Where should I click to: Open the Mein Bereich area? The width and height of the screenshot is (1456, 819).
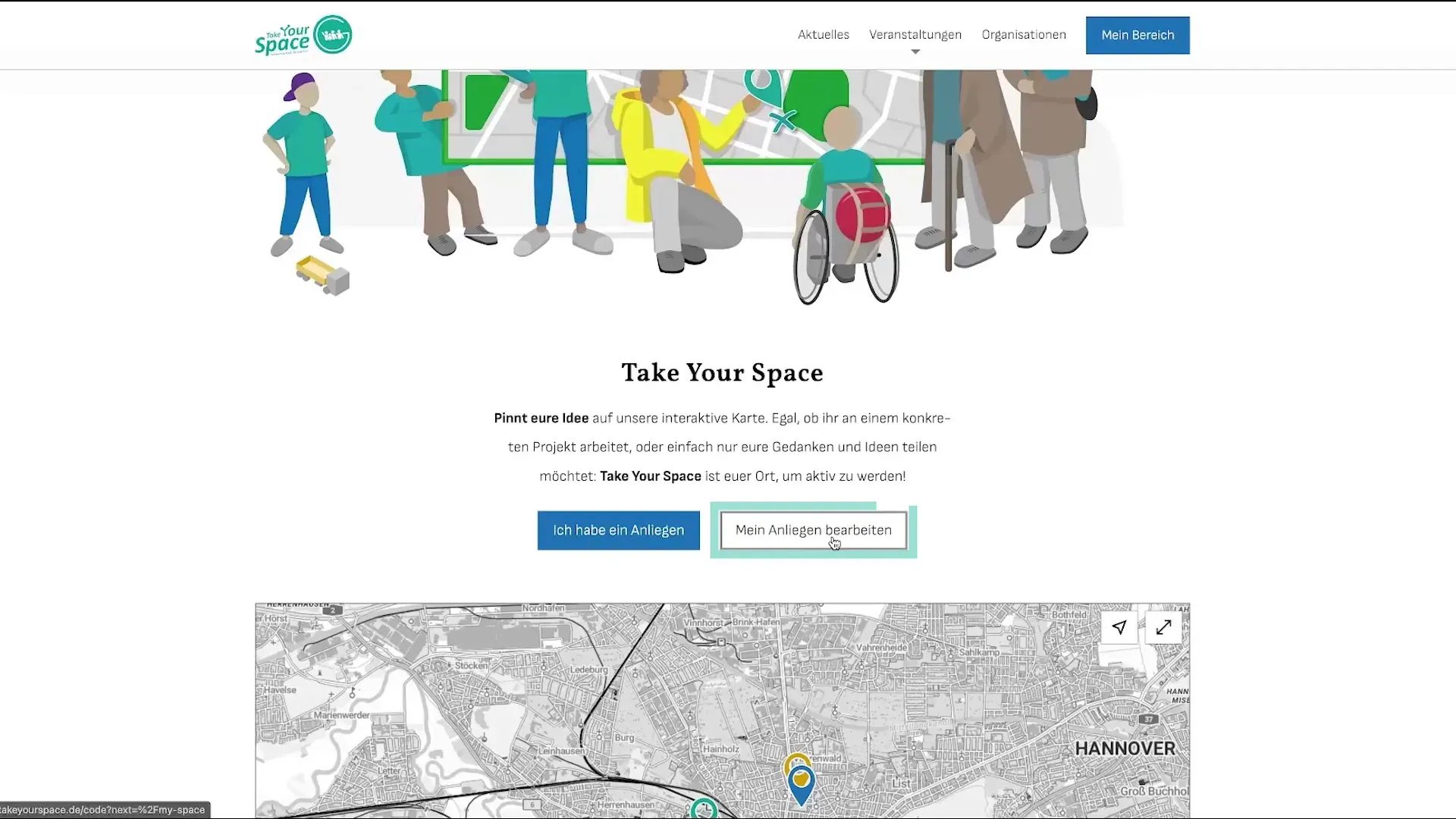point(1137,35)
